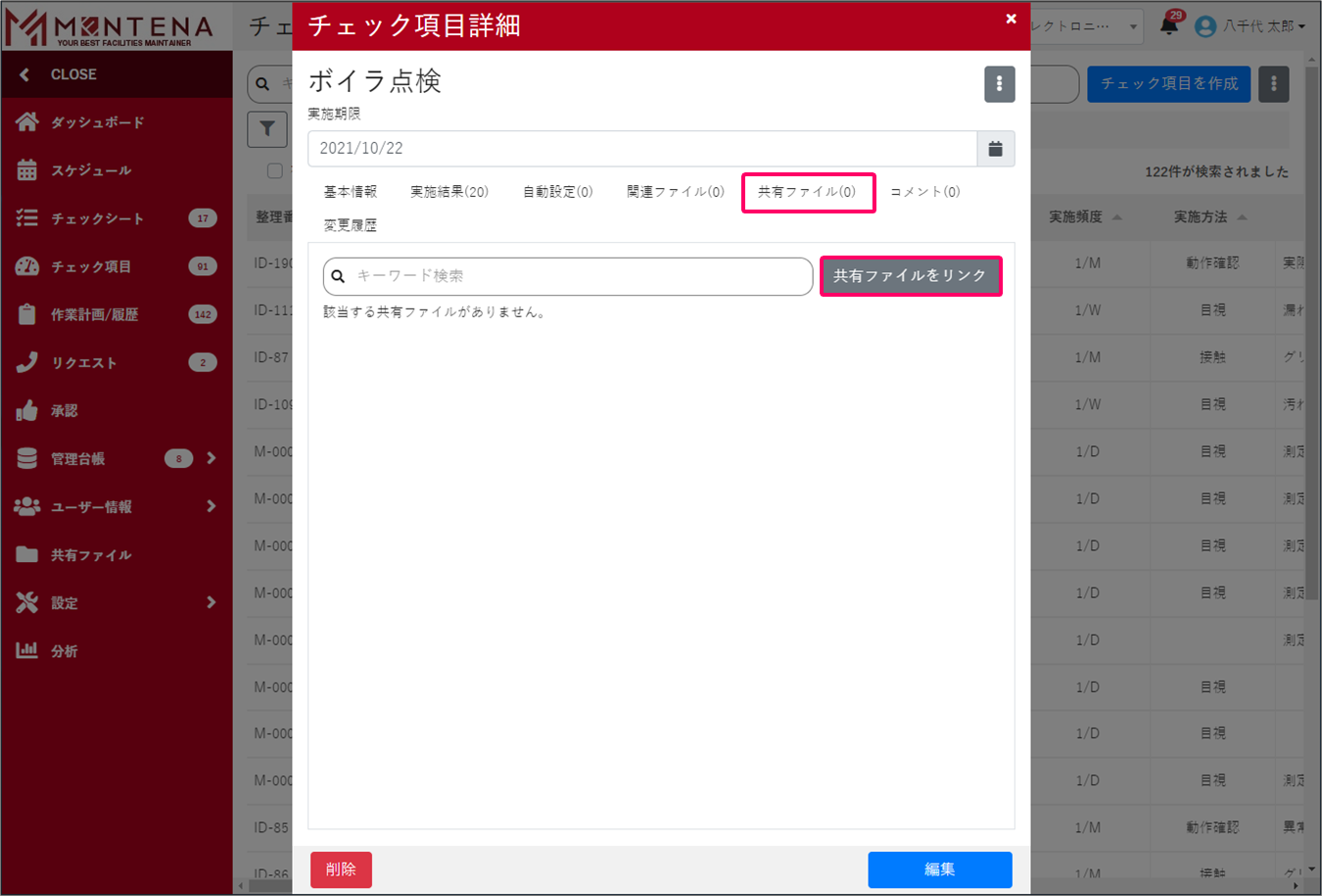Open the three-dot menu beside ボイラ点検

999,84
